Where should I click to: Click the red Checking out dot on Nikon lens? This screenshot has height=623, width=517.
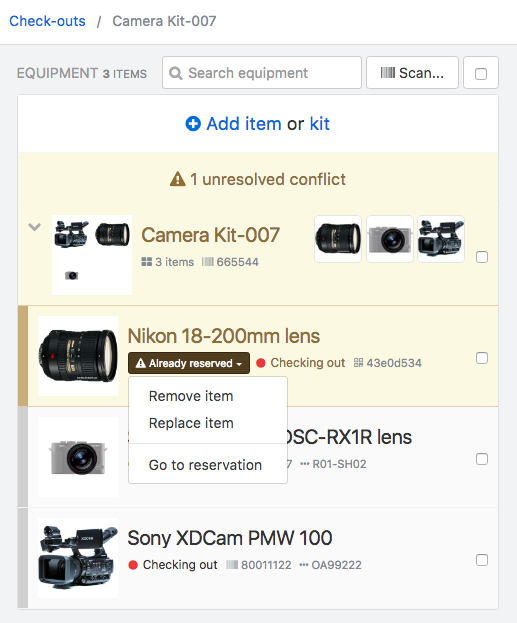click(x=261, y=363)
